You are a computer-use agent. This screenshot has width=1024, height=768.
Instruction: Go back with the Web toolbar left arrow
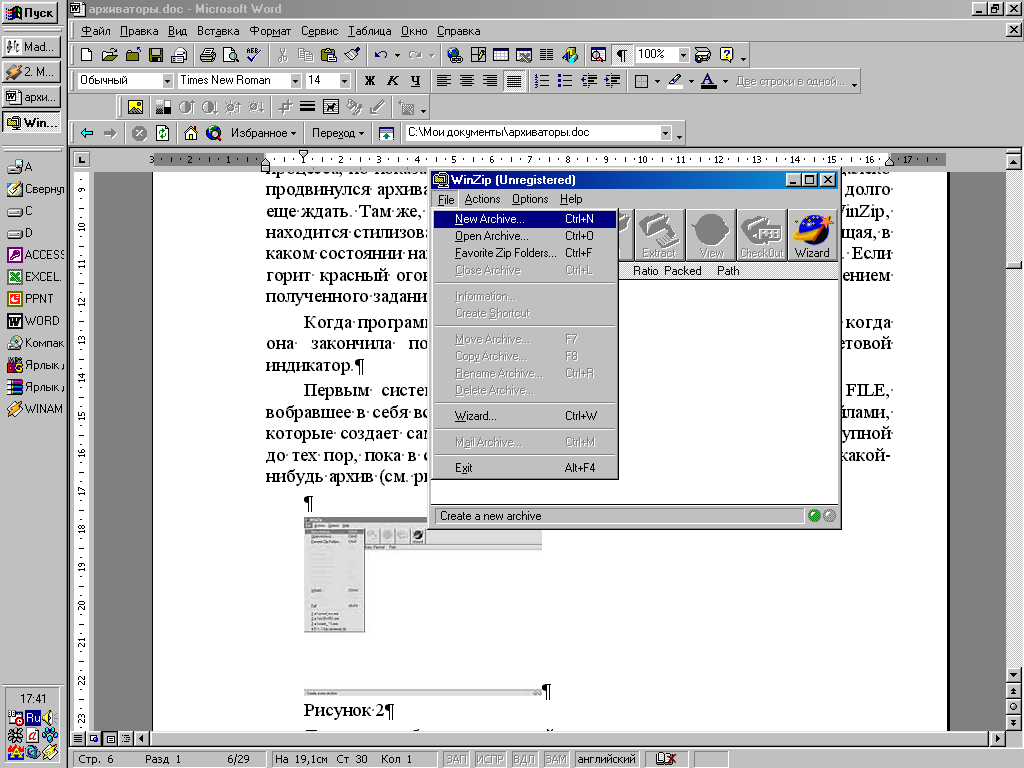tap(86, 133)
